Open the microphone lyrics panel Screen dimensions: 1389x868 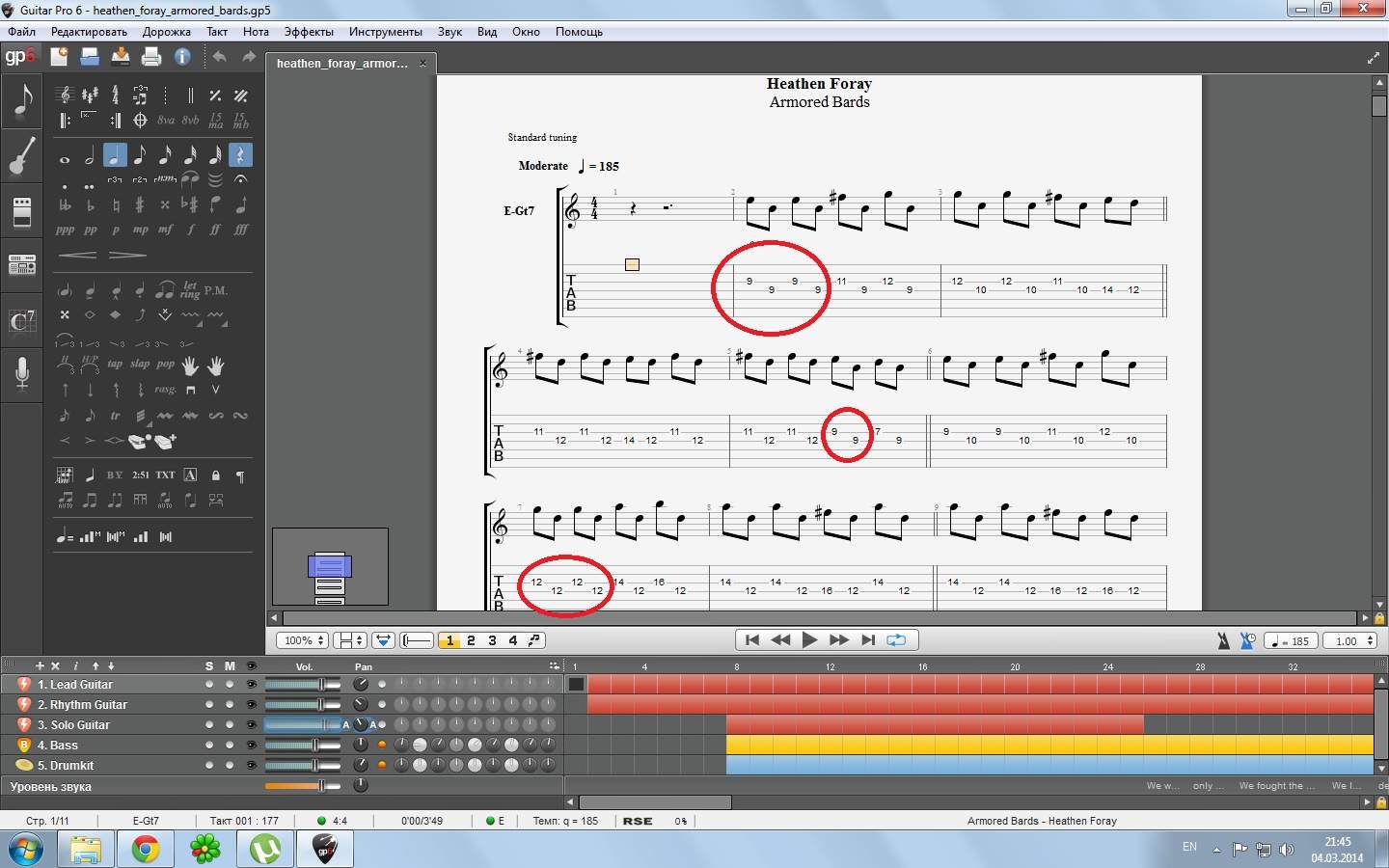pyautogui.click(x=22, y=373)
